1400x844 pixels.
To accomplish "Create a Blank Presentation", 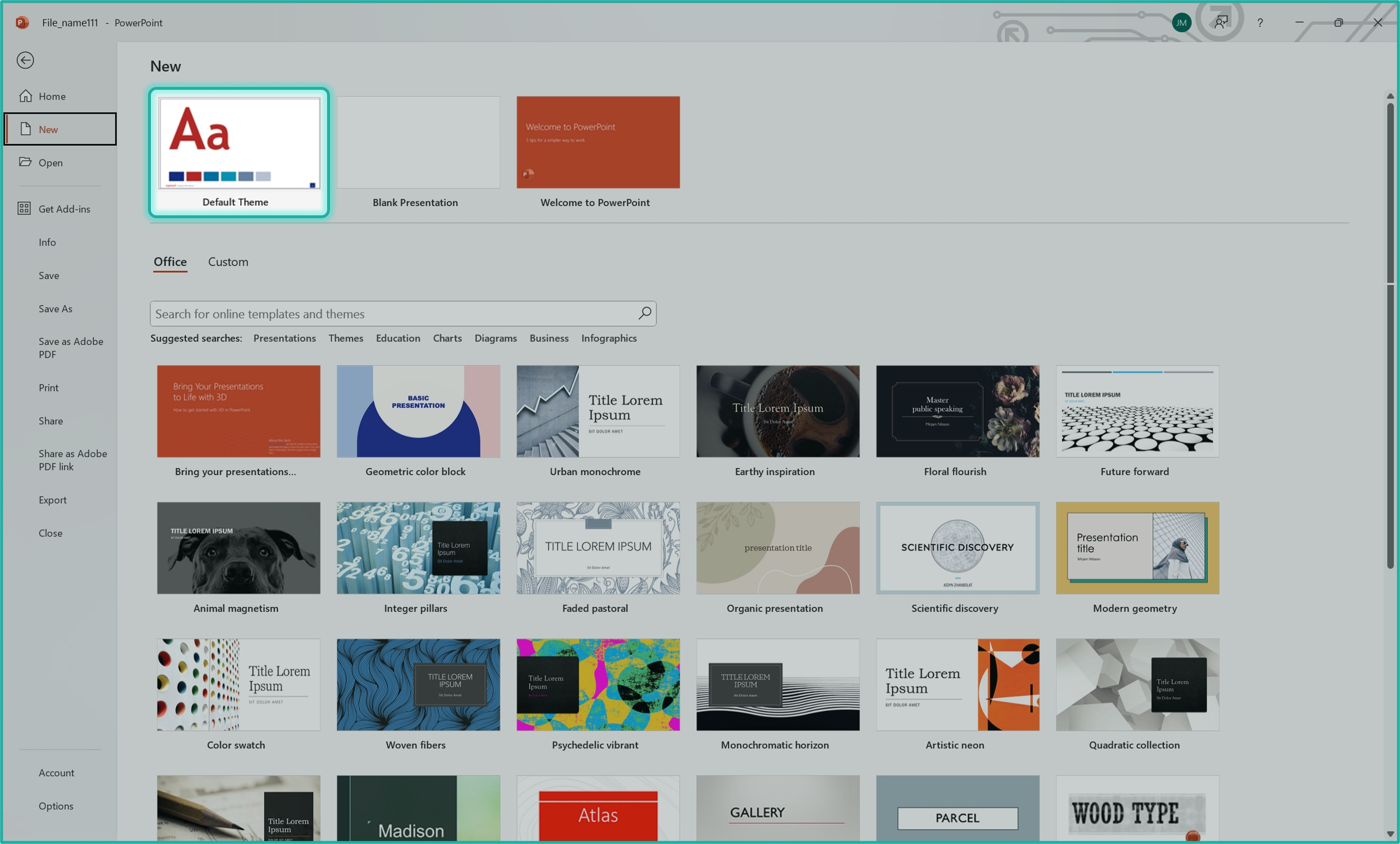I will (x=418, y=142).
